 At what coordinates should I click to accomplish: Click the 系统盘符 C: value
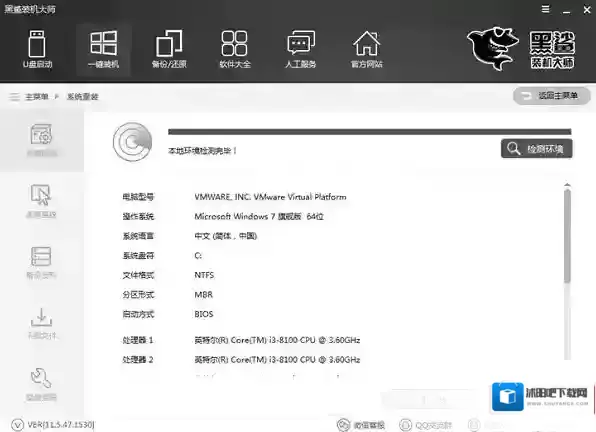point(198,256)
